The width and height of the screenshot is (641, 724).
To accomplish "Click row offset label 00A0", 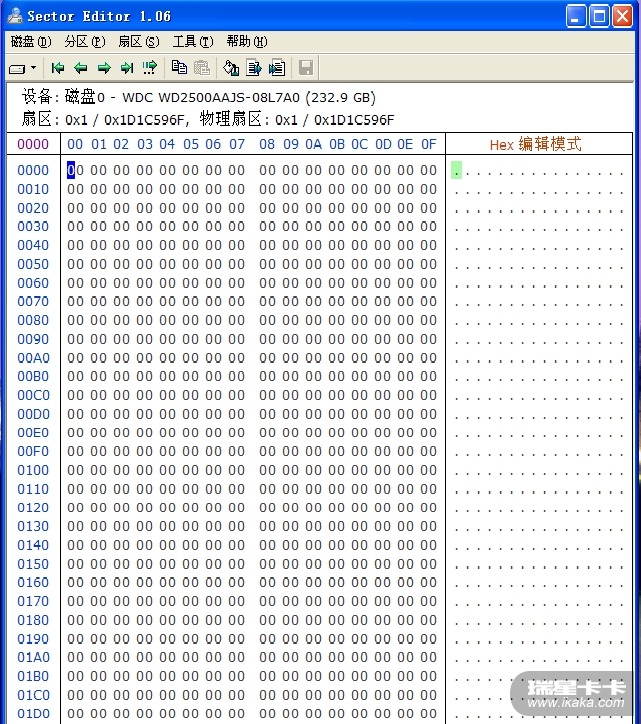I will click(33, 358).
